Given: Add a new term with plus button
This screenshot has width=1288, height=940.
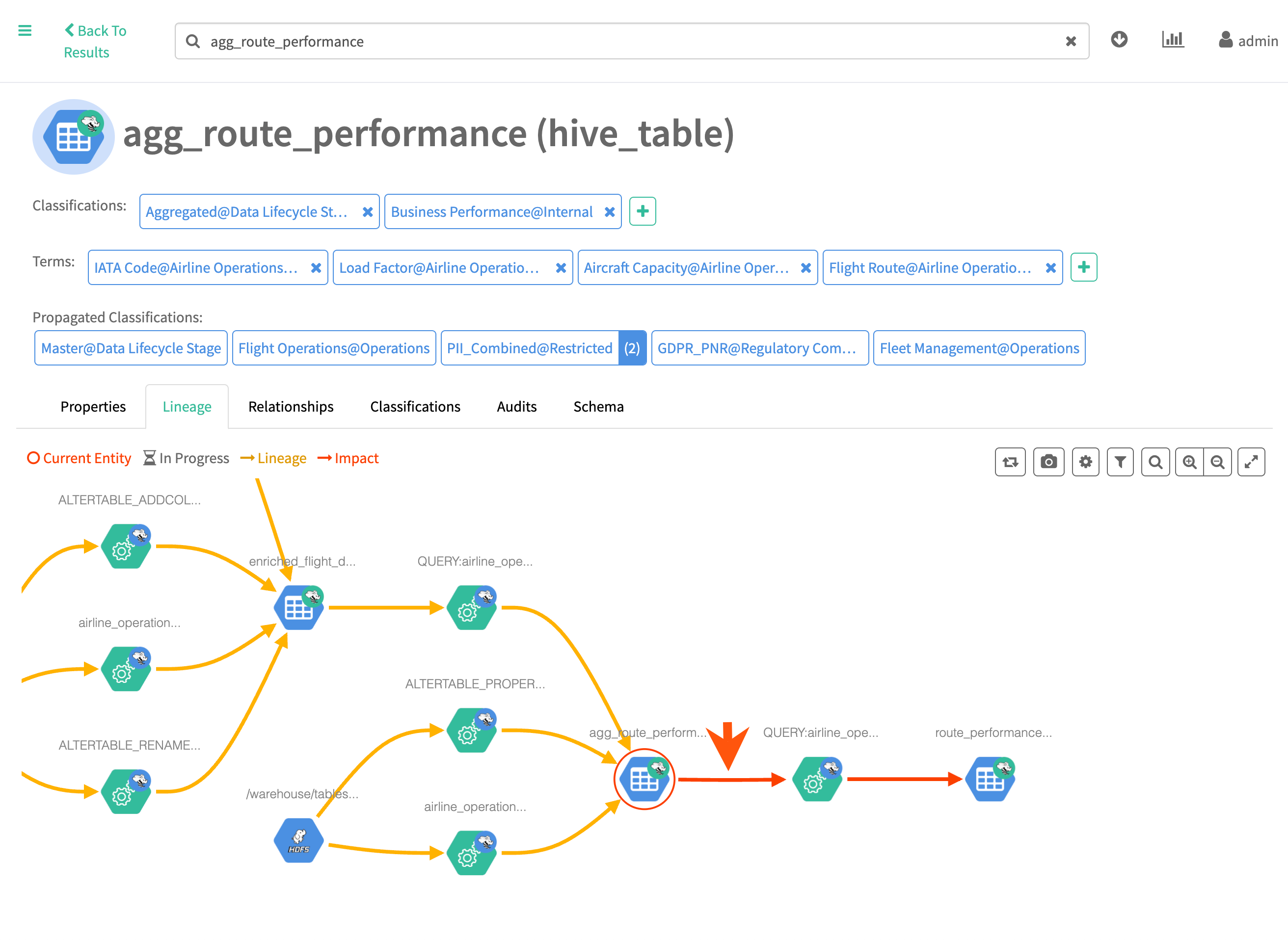Looking at the screenshot, I should click(1083, 267).
